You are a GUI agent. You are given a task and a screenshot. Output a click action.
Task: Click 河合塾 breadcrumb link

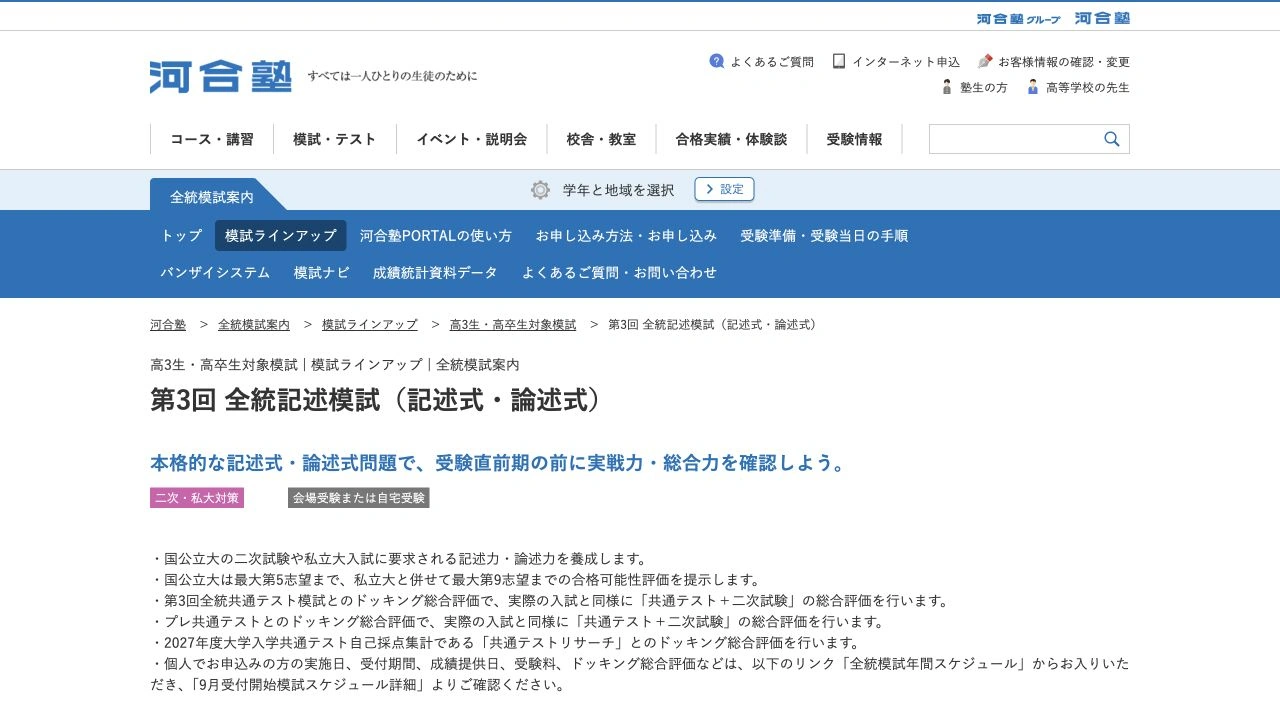168,325
